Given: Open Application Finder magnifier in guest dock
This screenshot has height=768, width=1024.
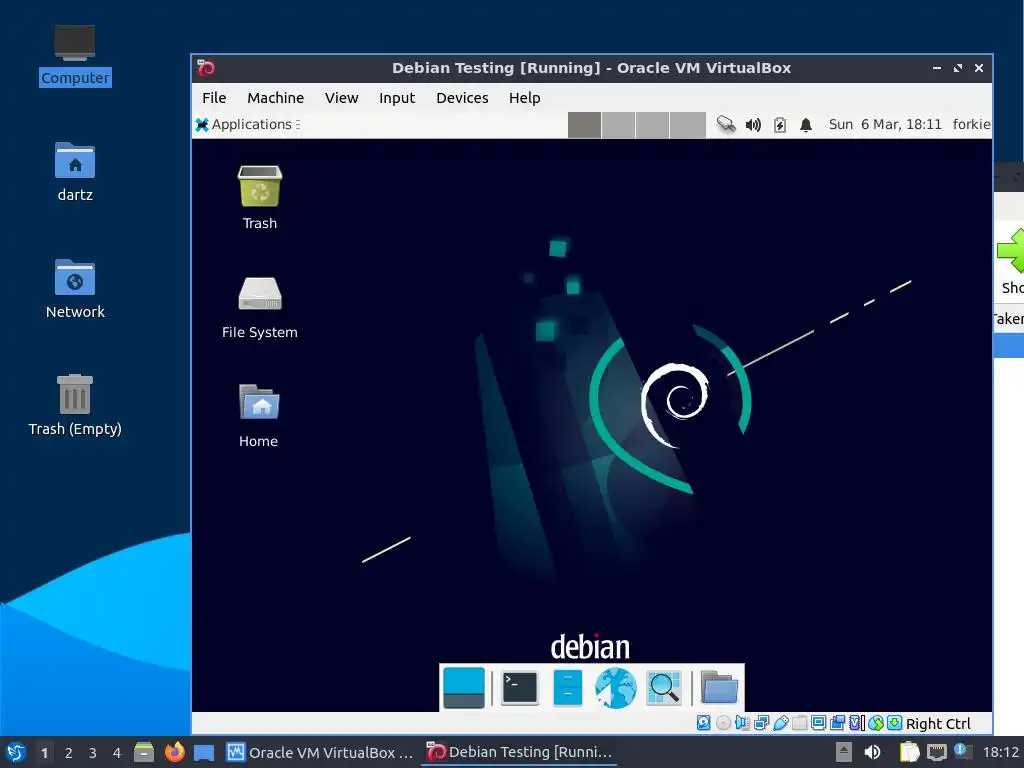Looking at the screenshot, I should pyautogui.click(x=664, y=688).
